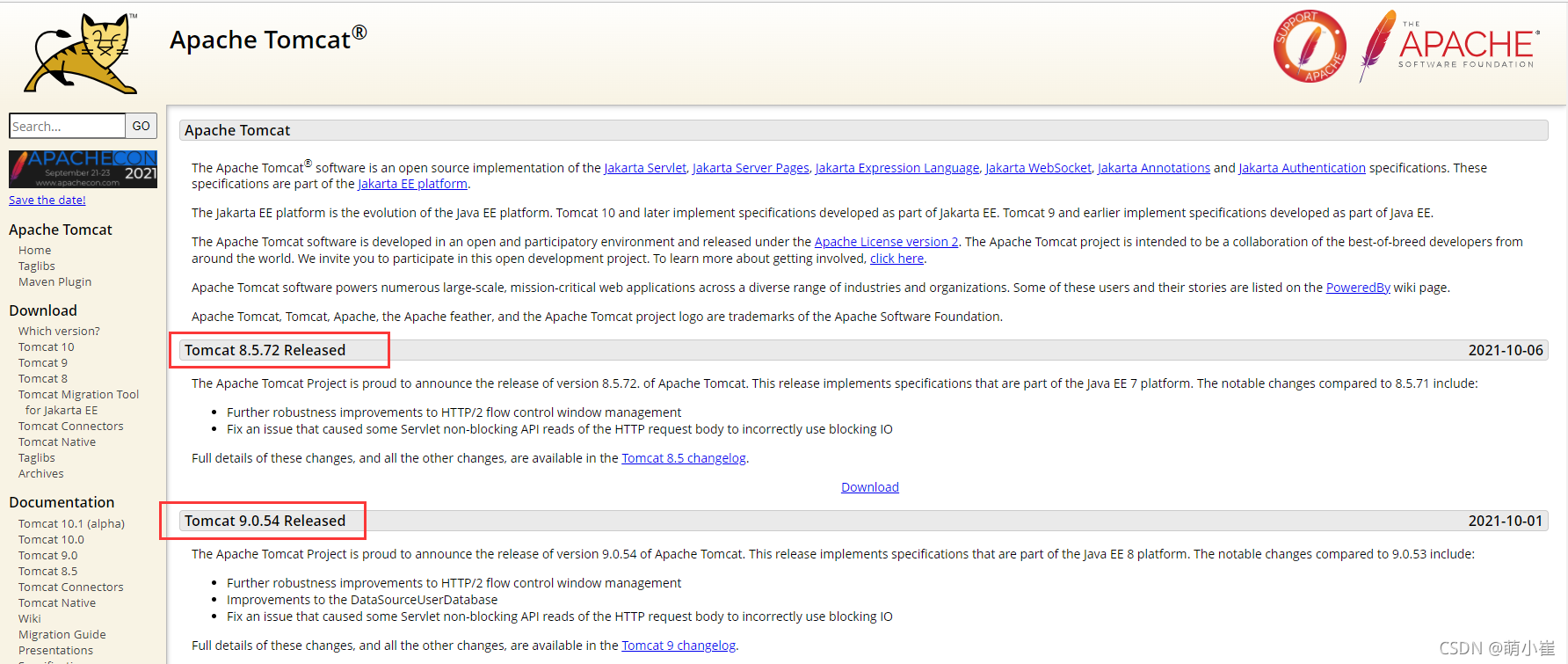Open Tomcat 10.1 (alpha) documentation
Image resolution: width=1568 pixels, height=664 pixels.
coord(72,524)
